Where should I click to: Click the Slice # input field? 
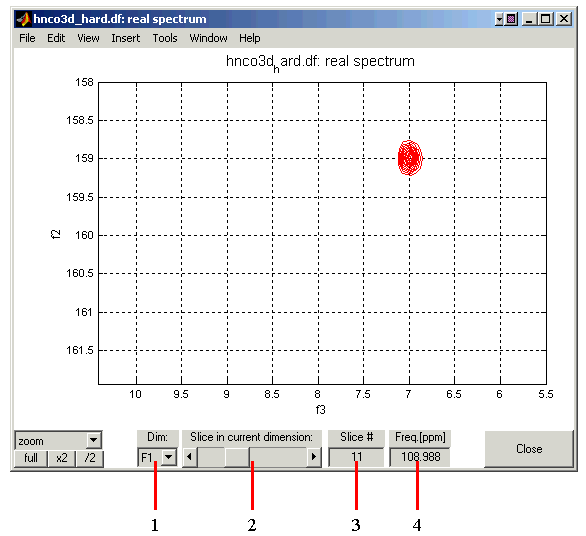point(356,457)
